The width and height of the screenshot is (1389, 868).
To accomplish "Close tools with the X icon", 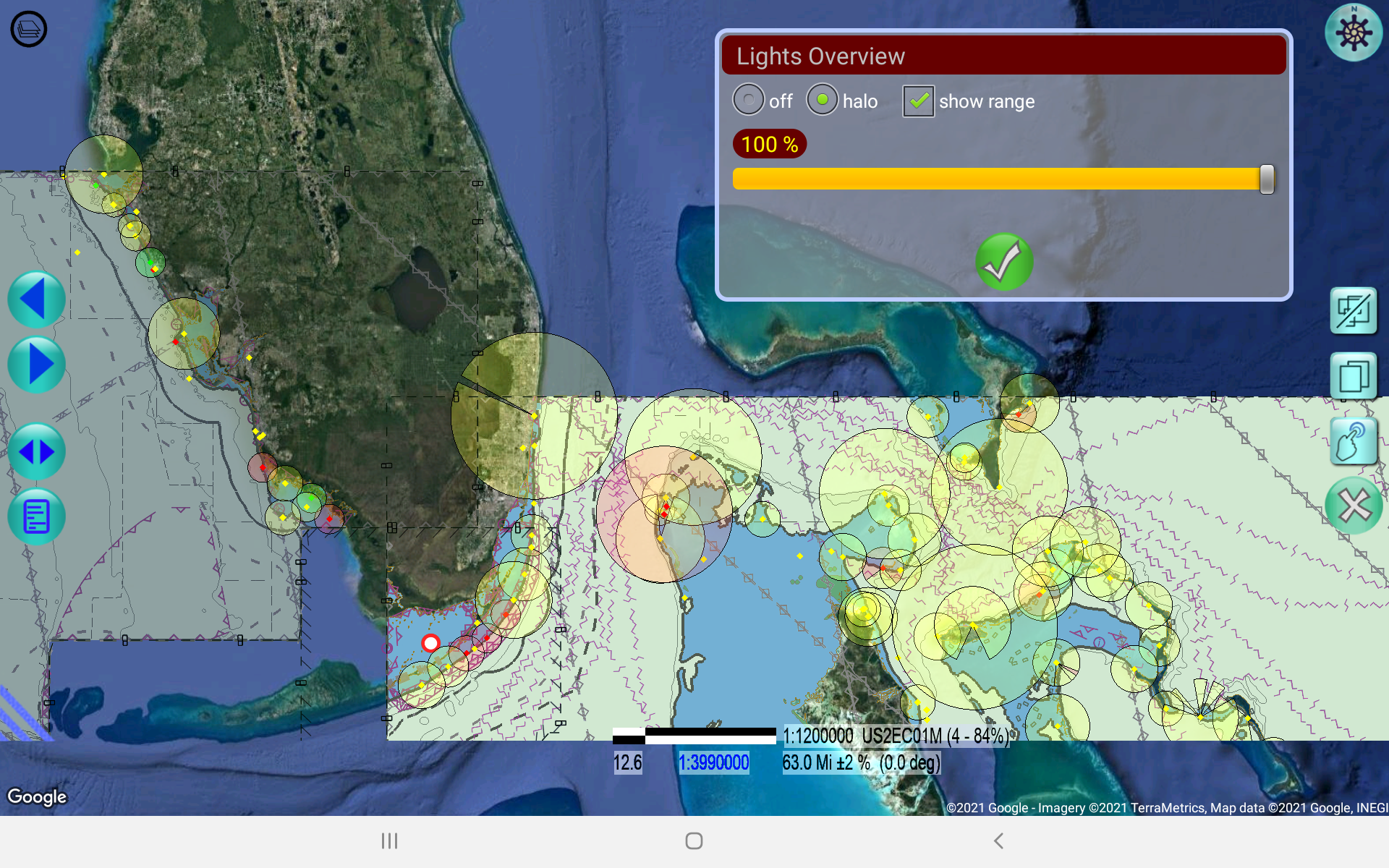I will (x=1354, y=506).
